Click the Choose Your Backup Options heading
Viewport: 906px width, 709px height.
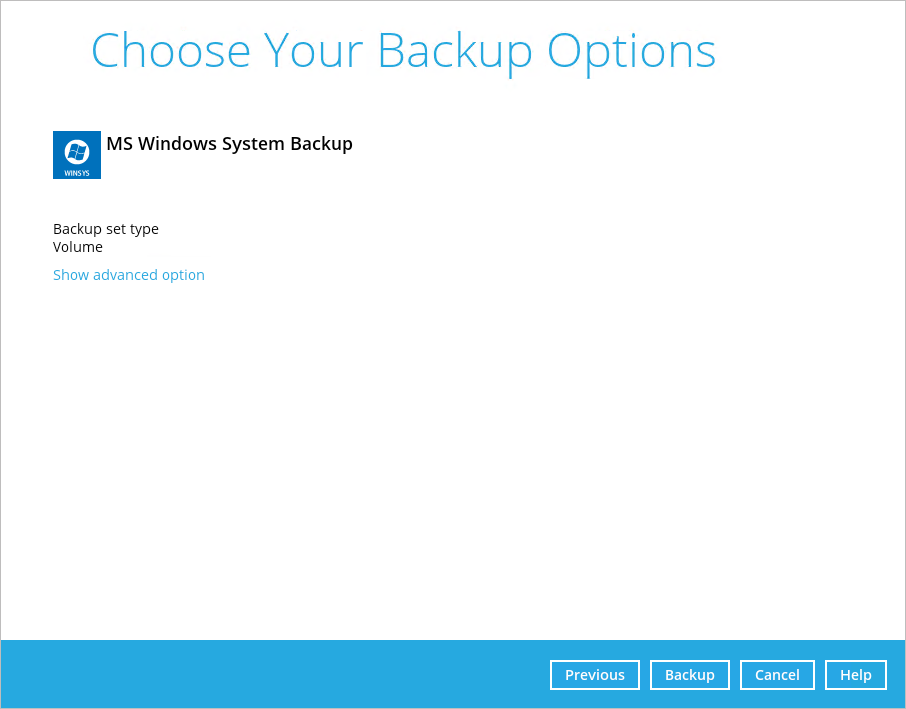(403, 50)
